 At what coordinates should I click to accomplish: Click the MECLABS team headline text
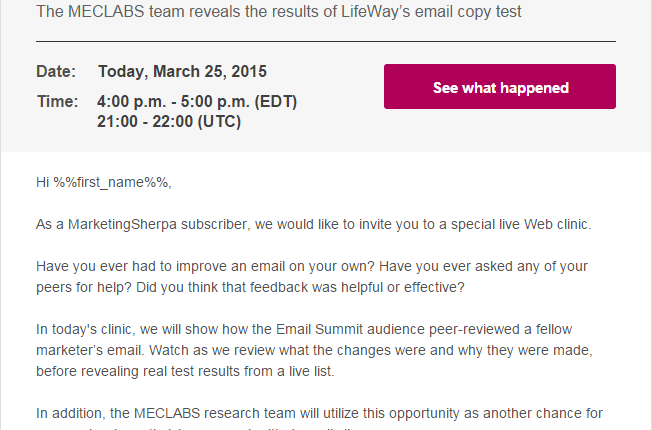tap(279, 12)
